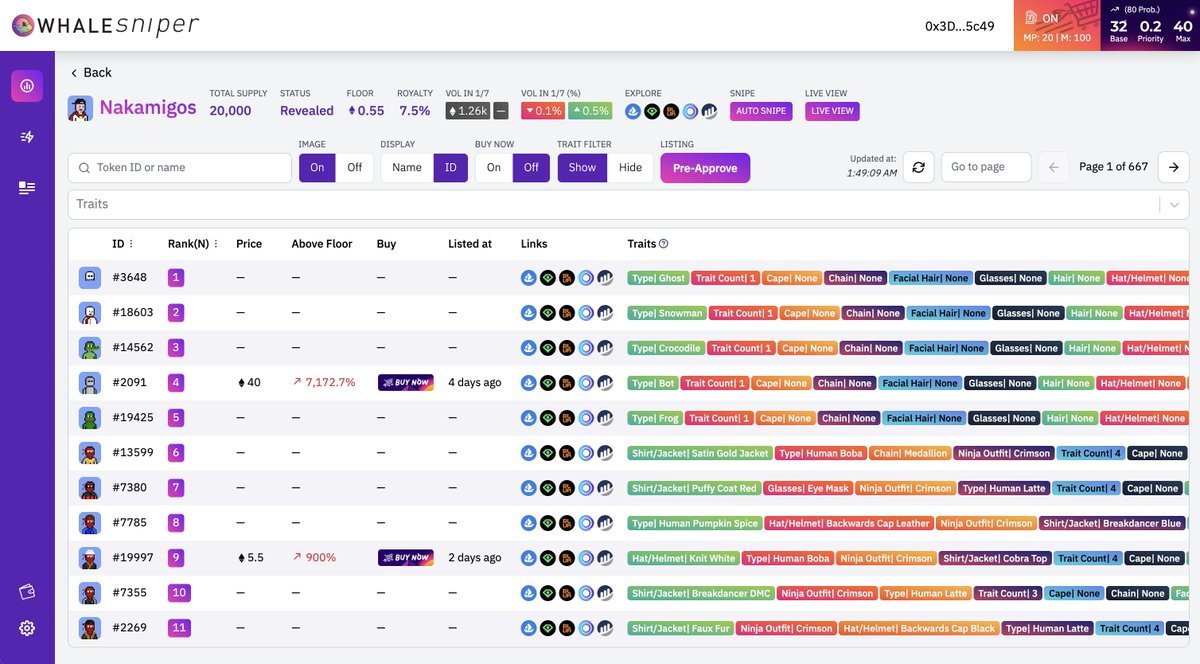
Task: Turn Buy Now filter Off
Action: [531, 167]
